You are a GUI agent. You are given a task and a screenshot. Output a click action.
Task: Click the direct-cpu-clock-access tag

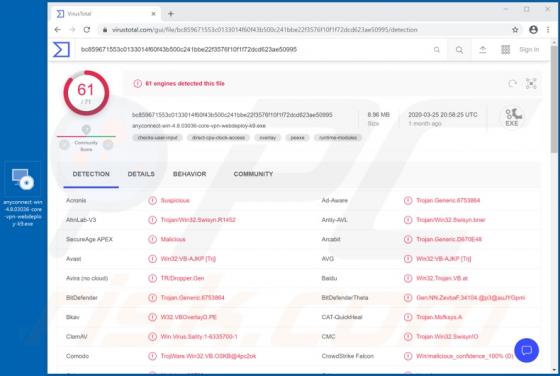[x=218, y=138]
